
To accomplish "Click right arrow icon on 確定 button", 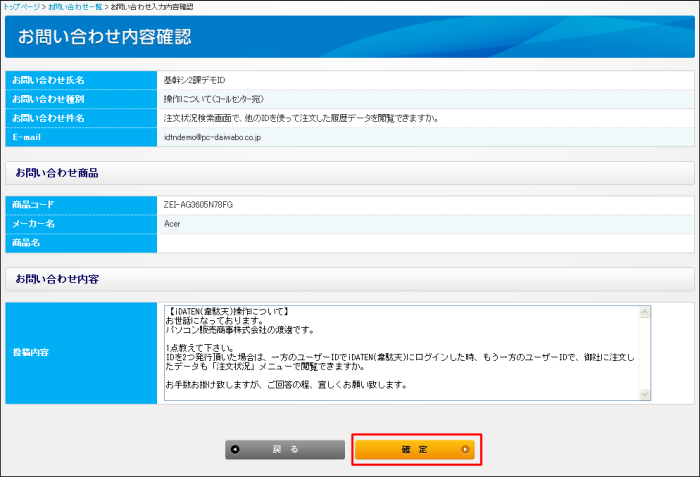I will (464, 450).
